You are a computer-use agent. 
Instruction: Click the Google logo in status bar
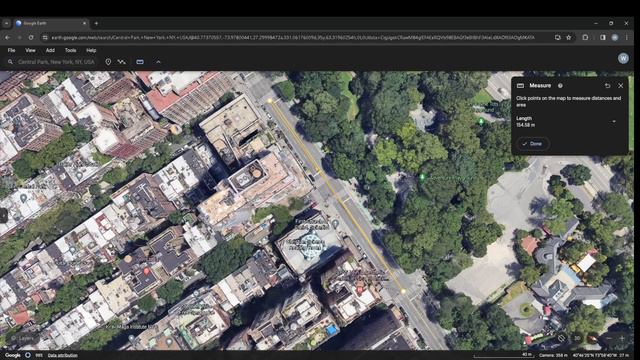[x=13, y=355]
